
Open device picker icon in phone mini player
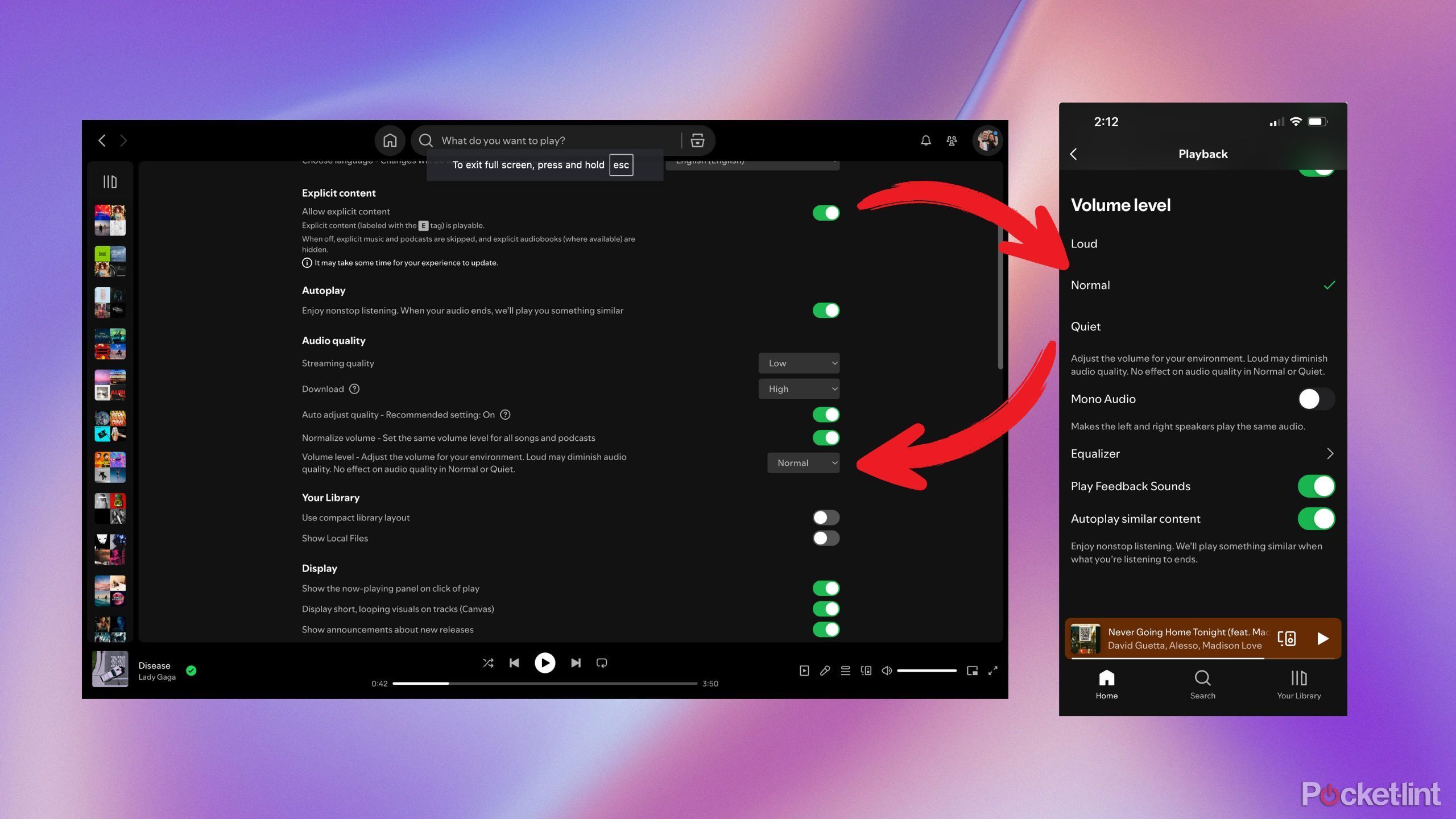point(1287,639)
